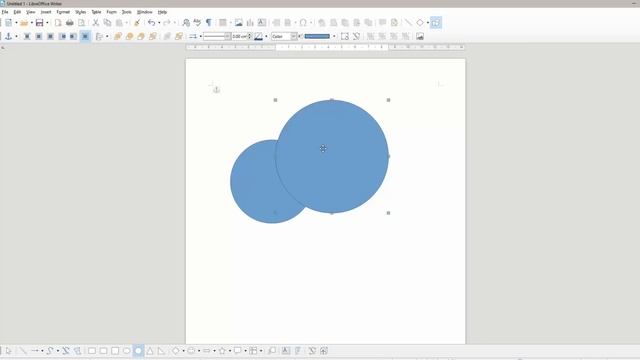Image resolution: width=640 pixels, height=360 pixels.
Task: Expand the Save options dropdown arrow
Action: click(47, 23)
